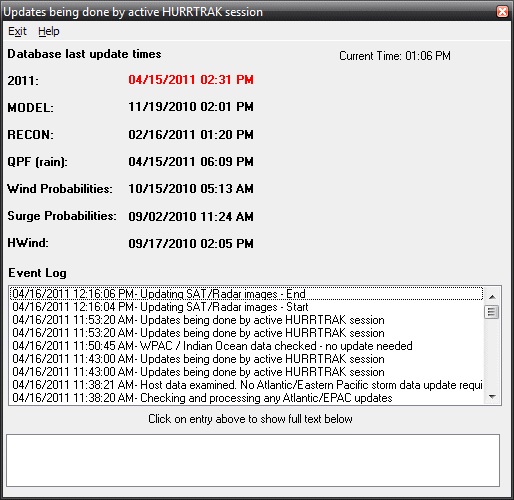Click the MODEL last update time
Image resolution: width=514 pixels, height=500 pixels.
(x=191, y=107)
